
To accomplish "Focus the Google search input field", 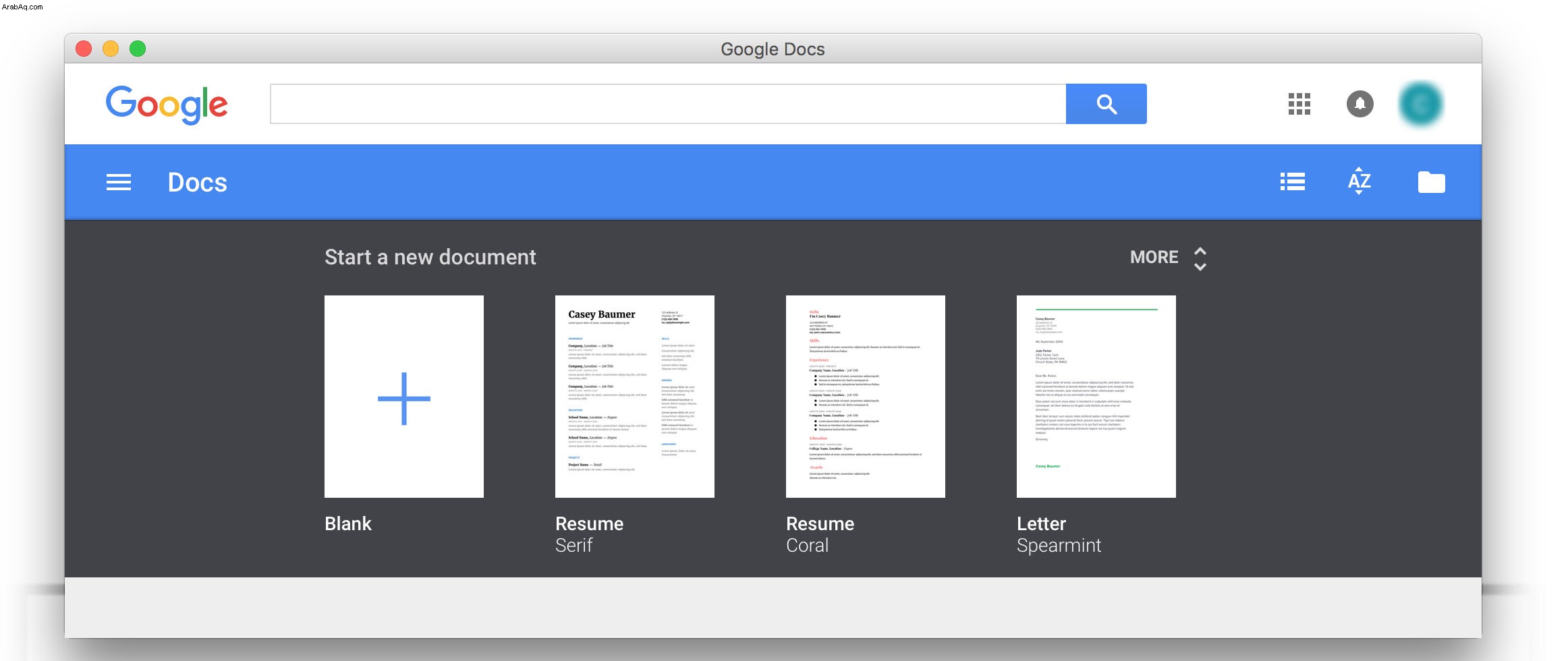I will coord(668,104).
